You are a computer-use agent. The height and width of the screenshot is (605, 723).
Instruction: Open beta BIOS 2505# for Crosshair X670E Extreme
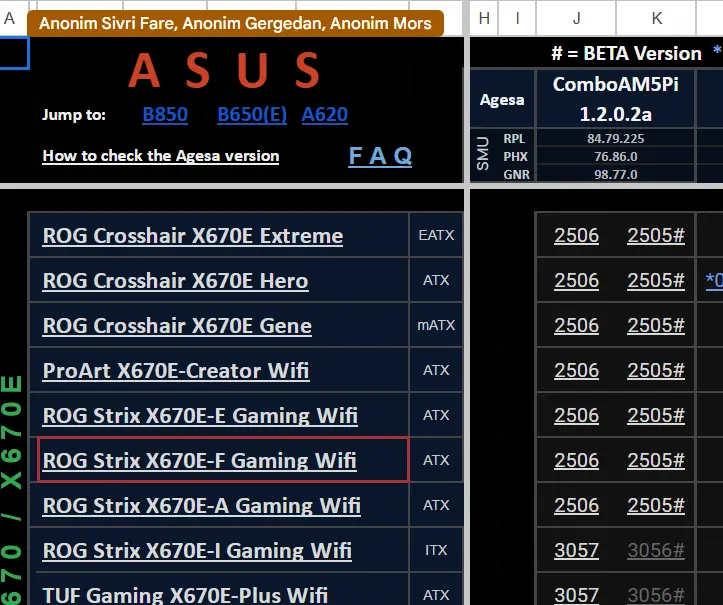click(x=656, y=236)
